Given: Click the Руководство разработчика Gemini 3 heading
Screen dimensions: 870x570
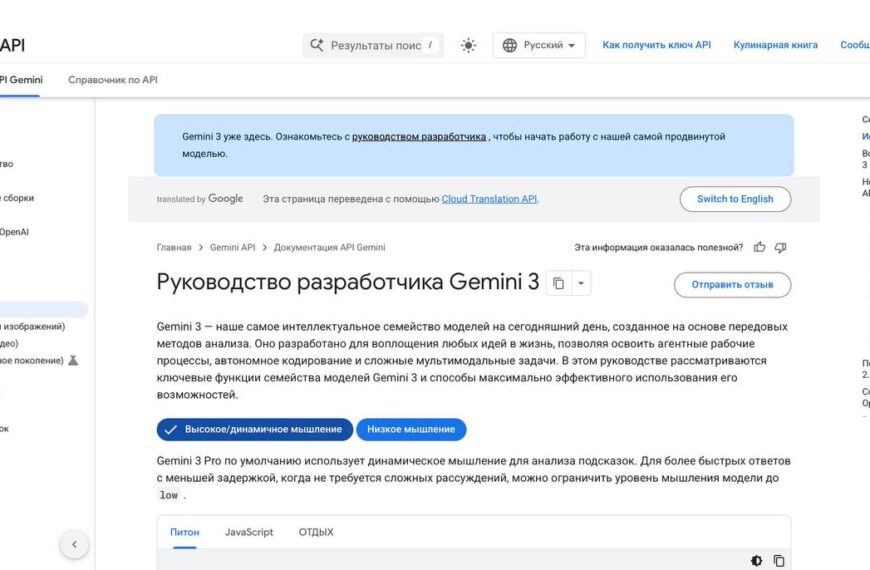Looking at the screenshot, I should [x=348, y=282].
